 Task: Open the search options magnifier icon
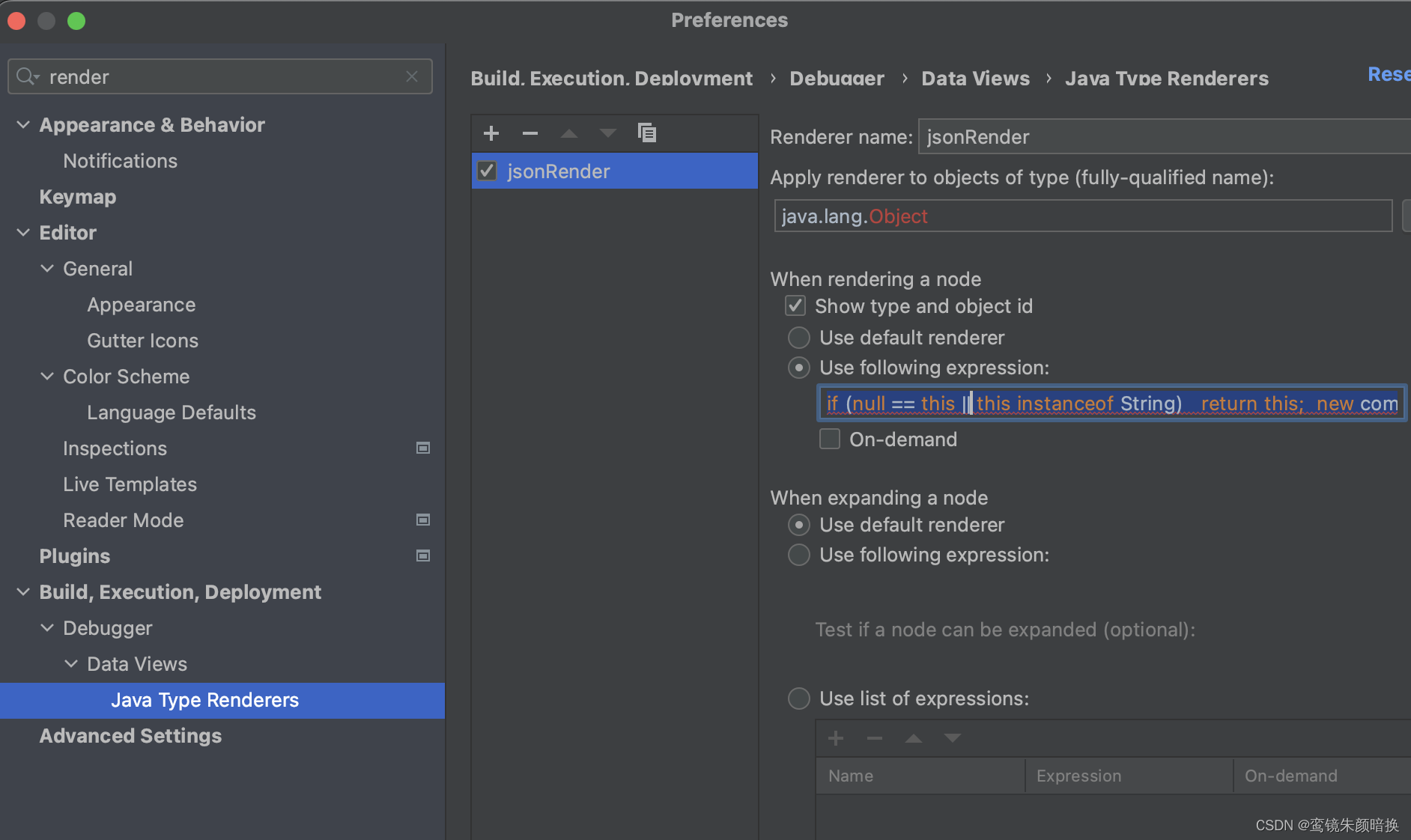pyautogui.click(x=28, y=76)
